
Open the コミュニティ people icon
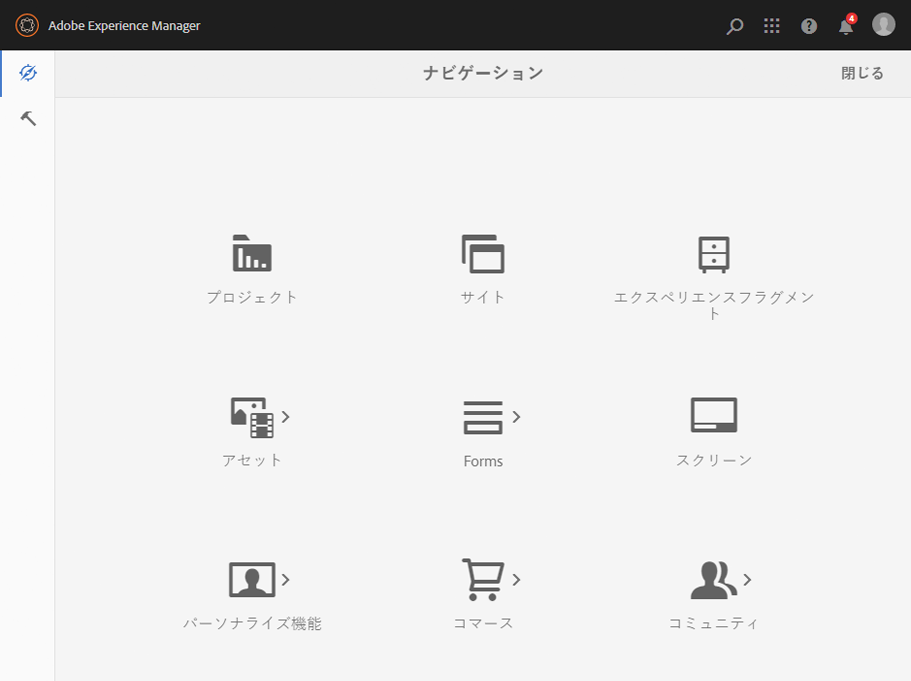coord(713,580)
